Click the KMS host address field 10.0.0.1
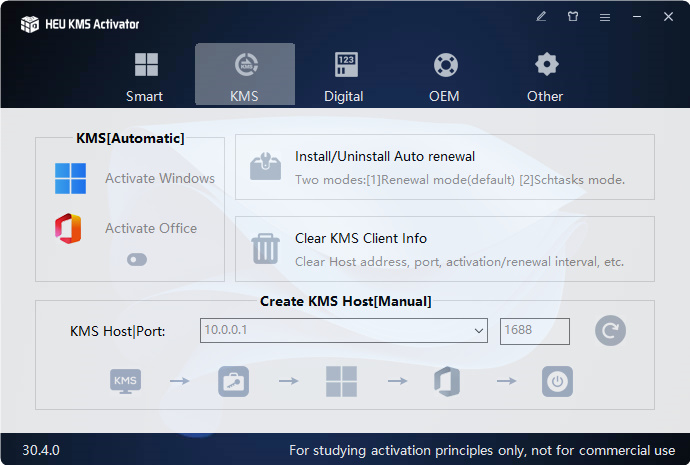Viewport: 690px width, 465px height. (344, 330)
